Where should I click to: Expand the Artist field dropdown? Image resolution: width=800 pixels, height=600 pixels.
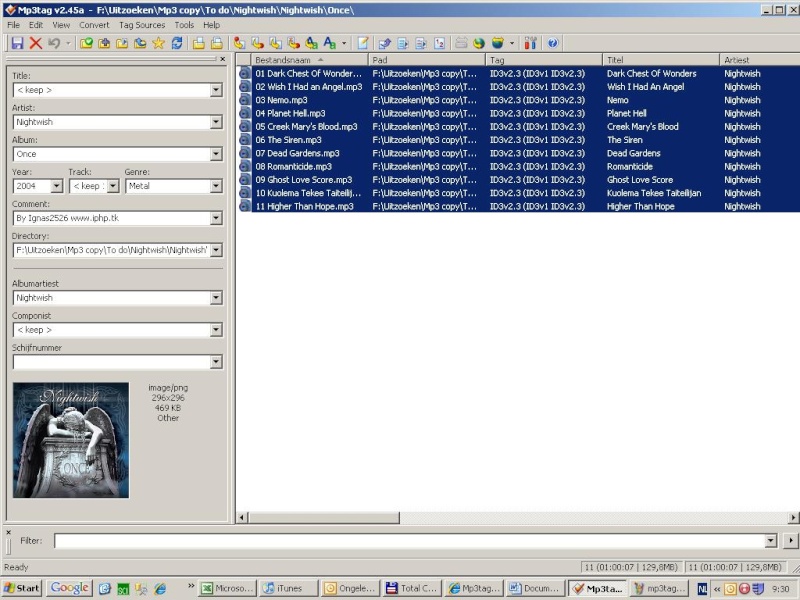pos(216,122)
